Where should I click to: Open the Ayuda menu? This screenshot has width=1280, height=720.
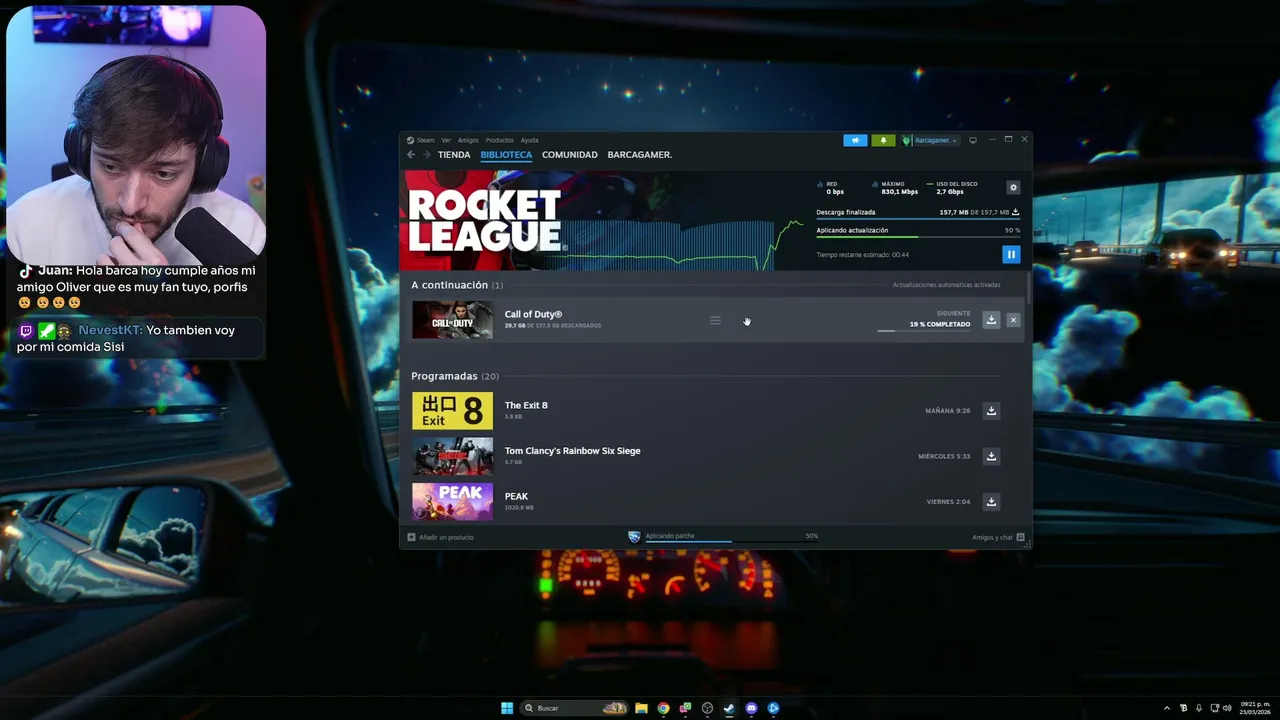tap(529, 140)
